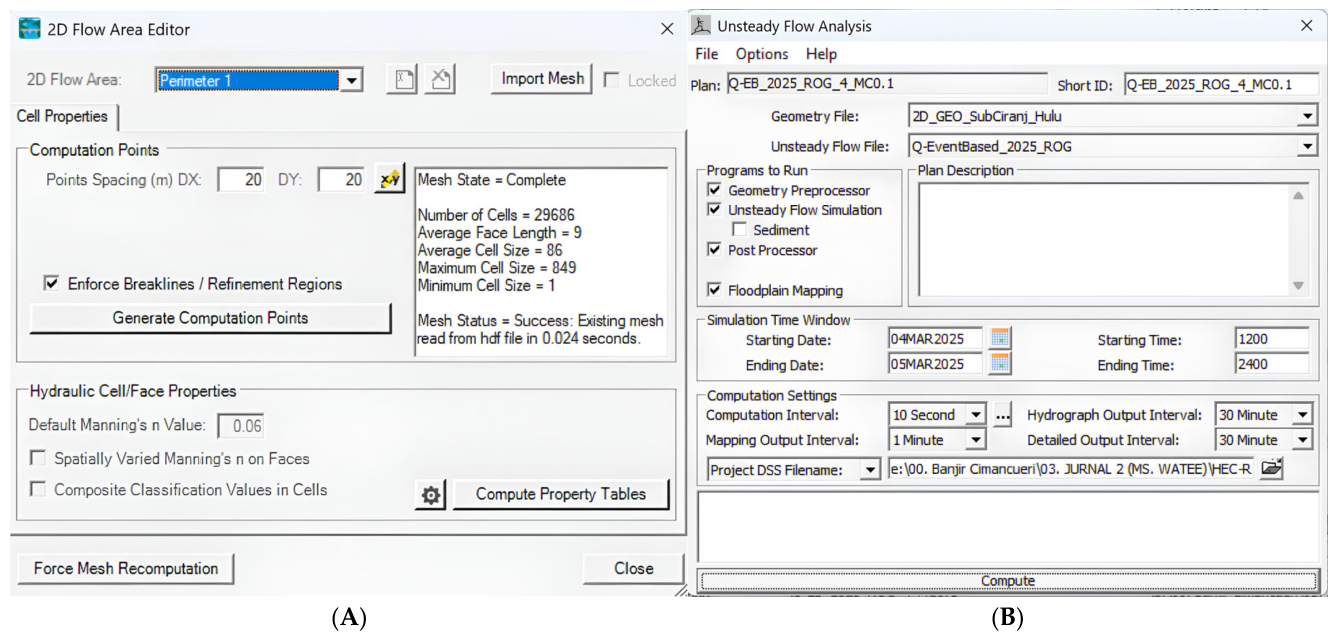The image size is (1336, 639).
Task: Browse for Project DSS file folder icon
Action: (1270, 468)
